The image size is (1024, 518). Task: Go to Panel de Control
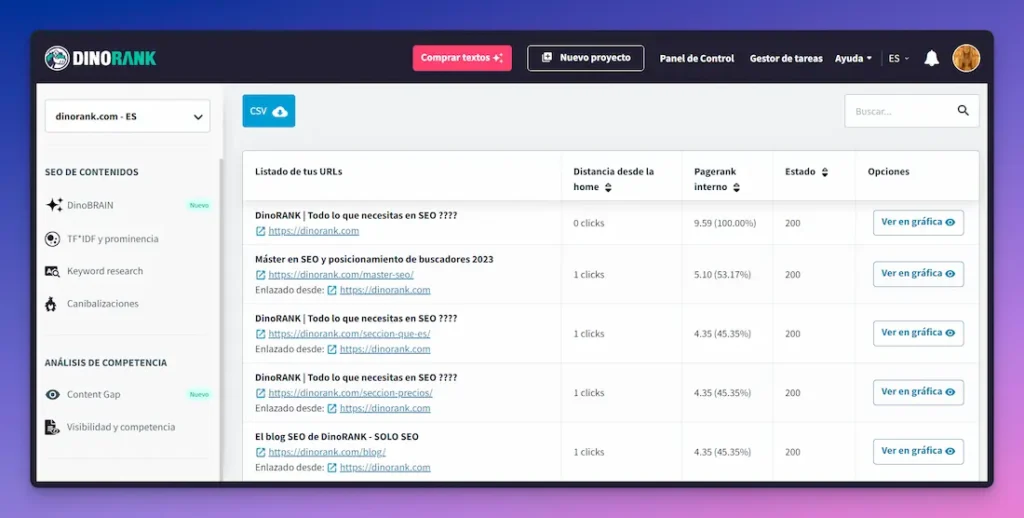tap(697, 59)
